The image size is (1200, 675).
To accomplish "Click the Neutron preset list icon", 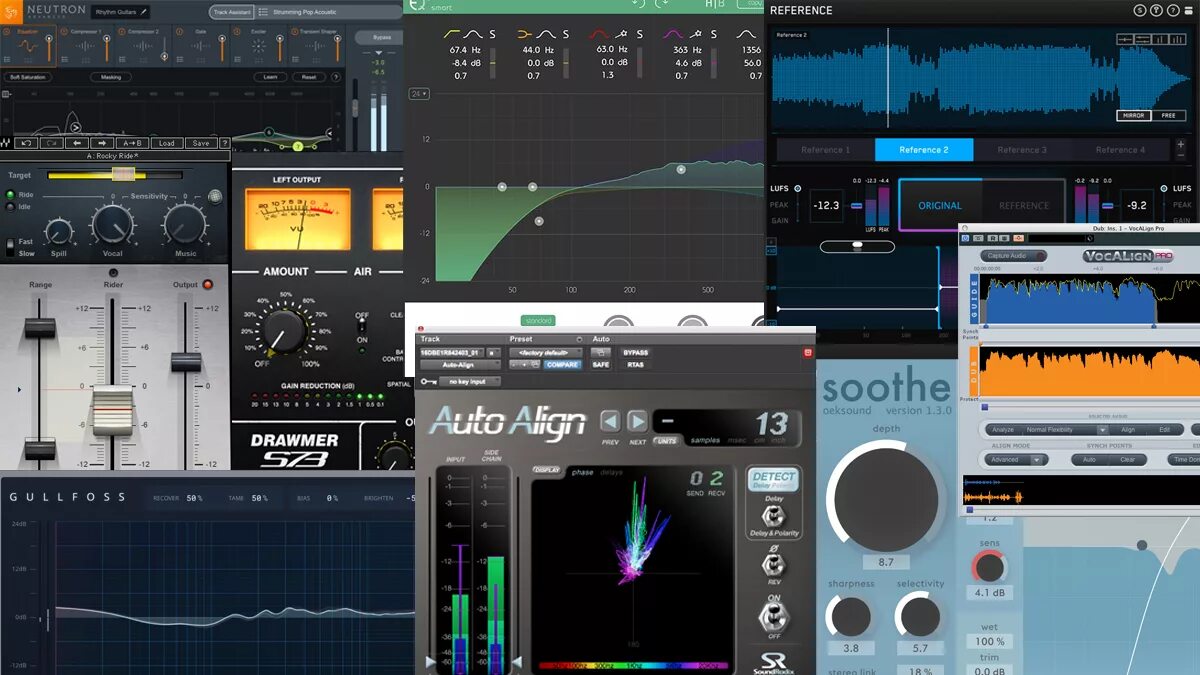I will tap(263, 12).
